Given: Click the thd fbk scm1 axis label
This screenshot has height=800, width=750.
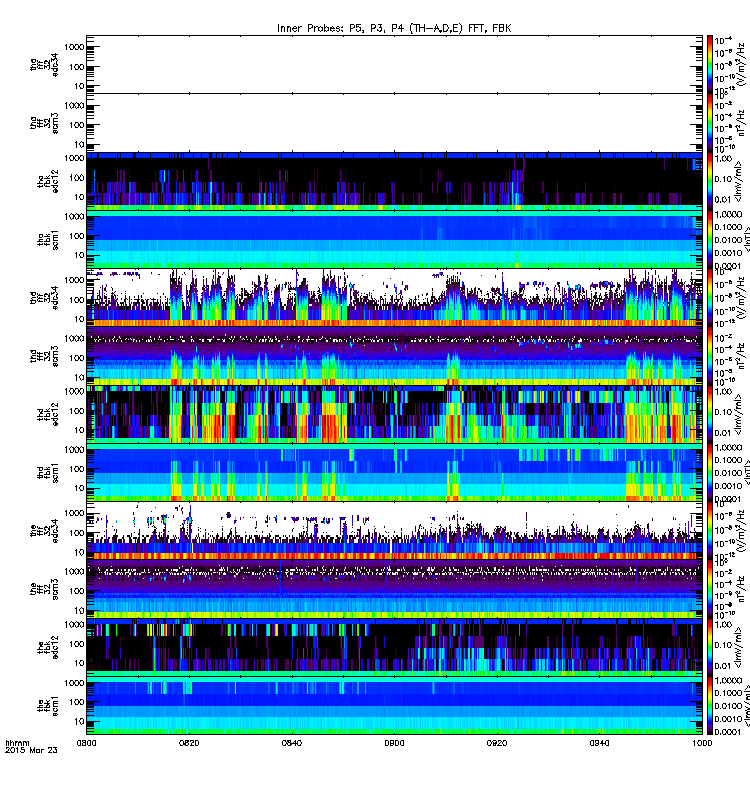Looking at the screenshot, I should coord(47,472).
